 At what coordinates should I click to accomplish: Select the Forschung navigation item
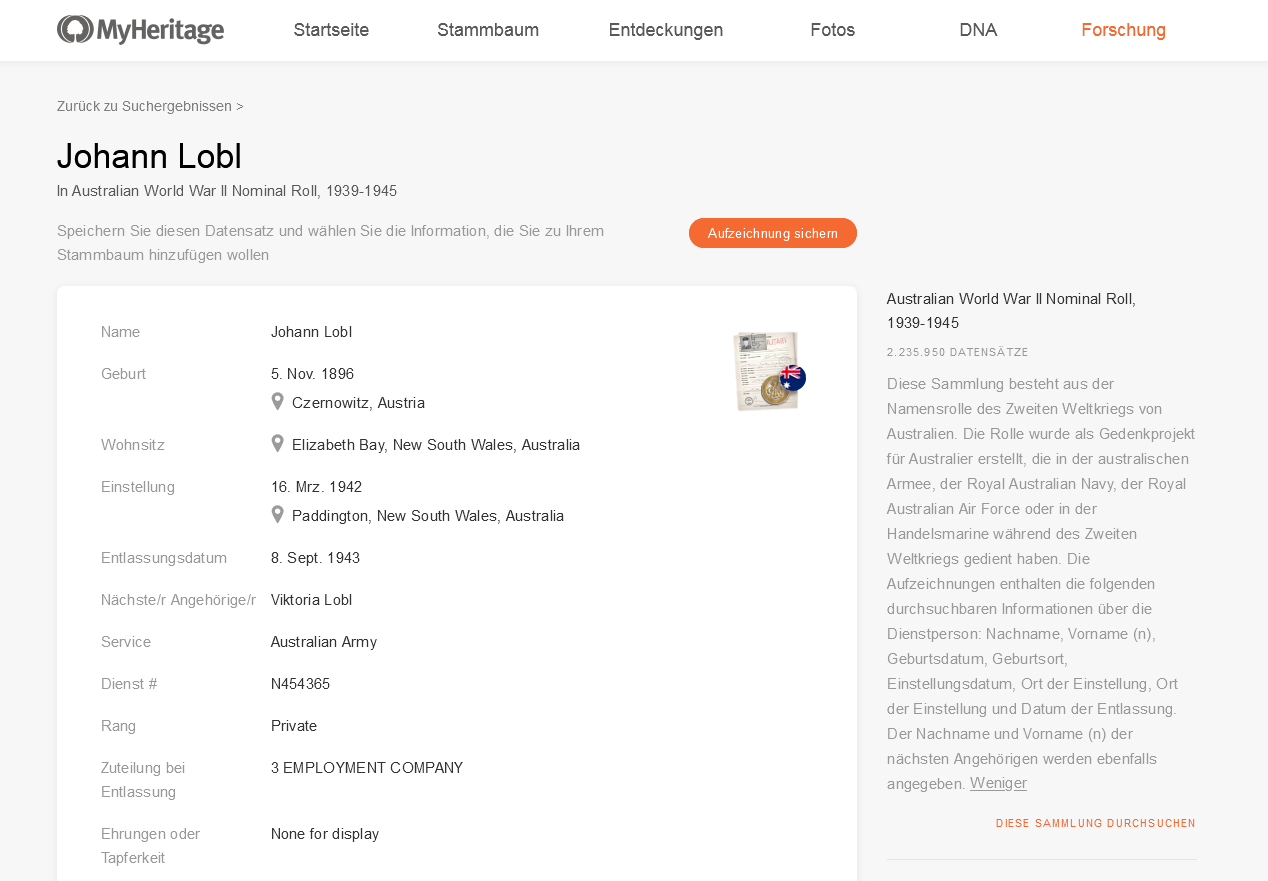(x=1123, y=30)
